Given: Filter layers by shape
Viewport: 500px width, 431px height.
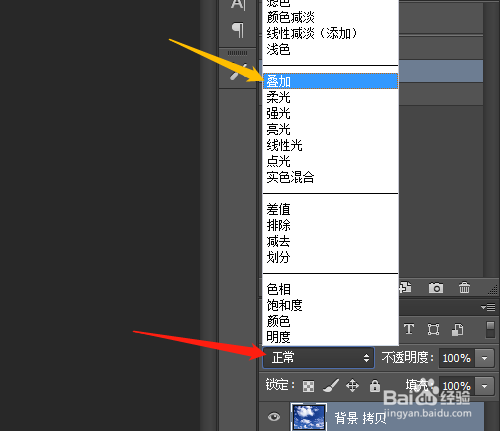Looking at the screenshot, I should (x=433, y=329).
